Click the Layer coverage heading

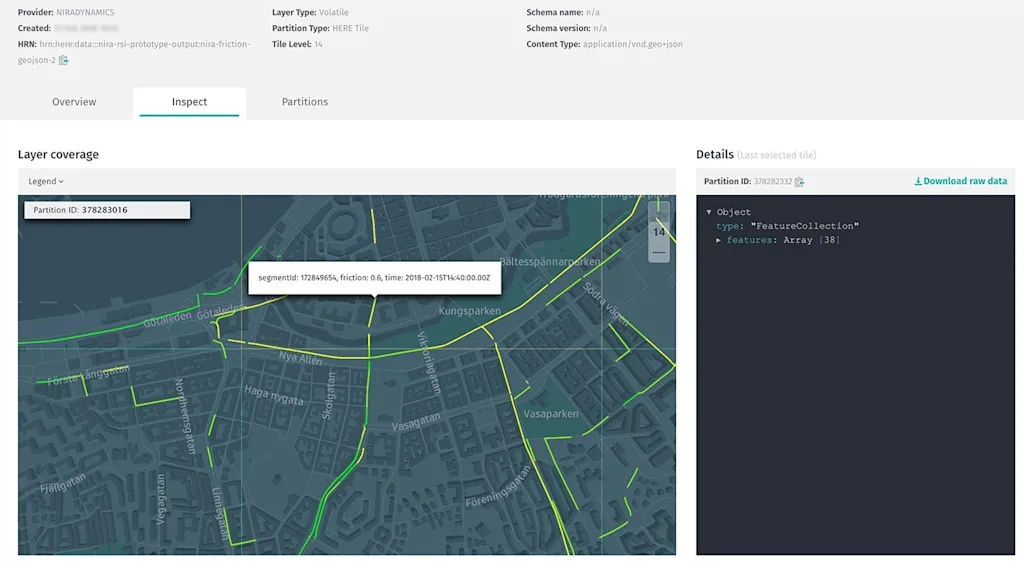58,155
